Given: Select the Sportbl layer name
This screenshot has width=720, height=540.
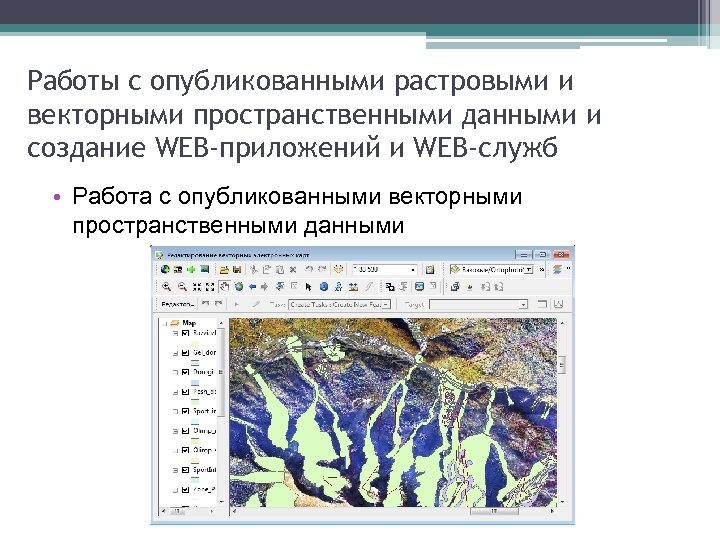Looking at the screenshot, I should [204, 470].
